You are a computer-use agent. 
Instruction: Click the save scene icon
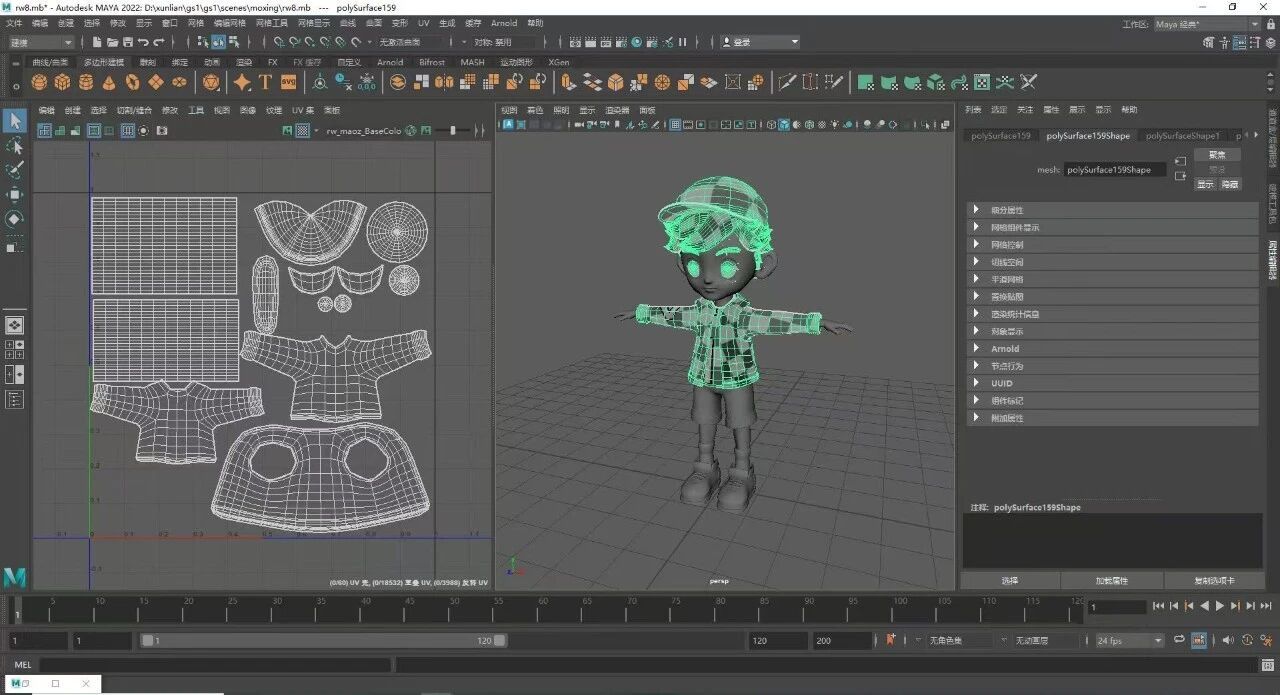127,42
